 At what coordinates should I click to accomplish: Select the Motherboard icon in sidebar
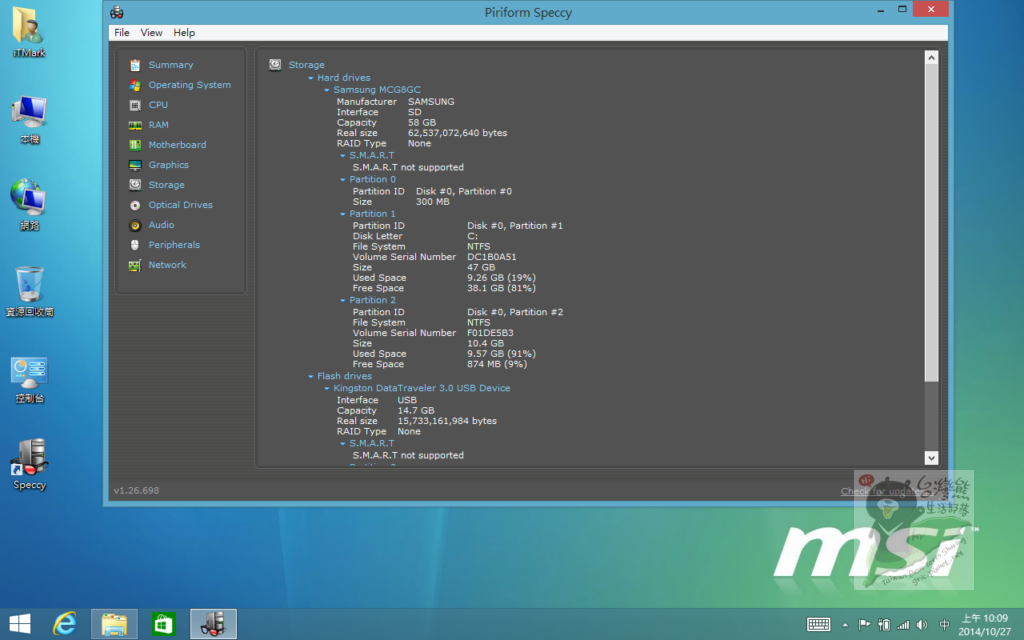point(135,145)
